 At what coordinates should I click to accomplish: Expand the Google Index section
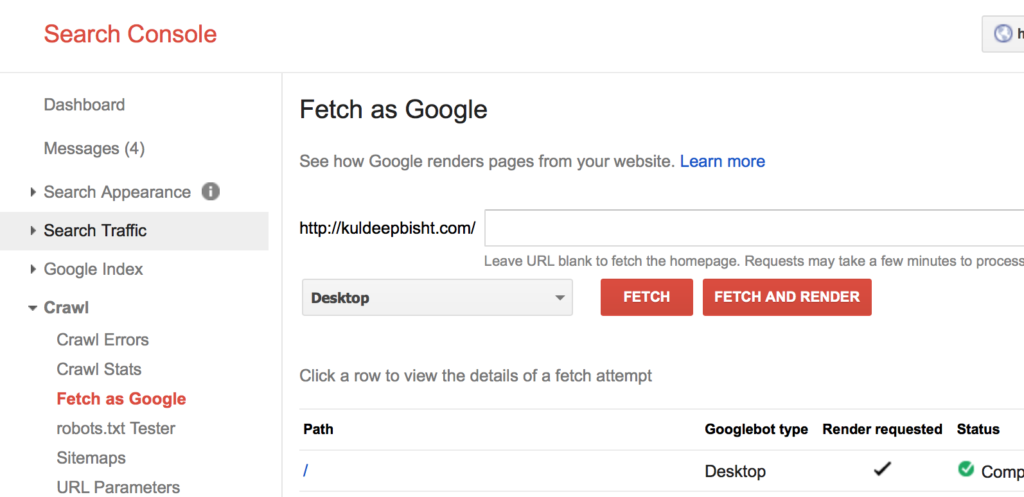coord(93,269)
